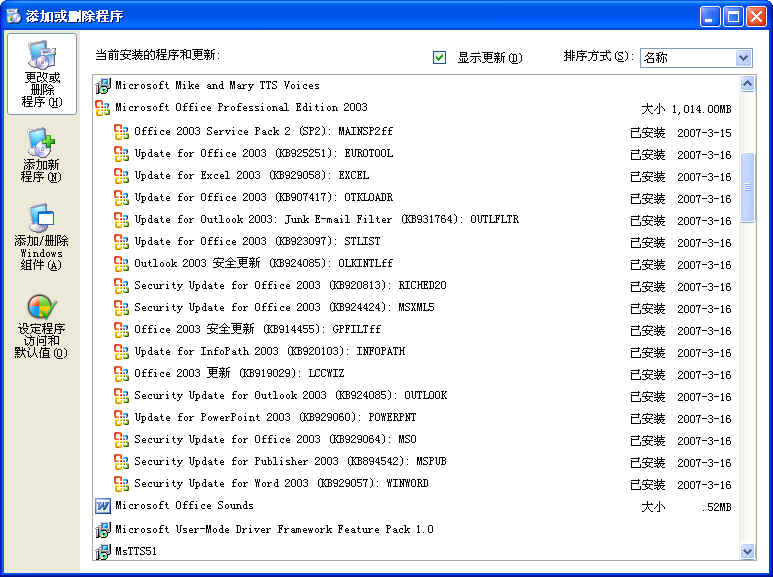Click icon beside KB929064 MSO security update
The height and width of the screenshot is (577, 773).
point(121,439)
